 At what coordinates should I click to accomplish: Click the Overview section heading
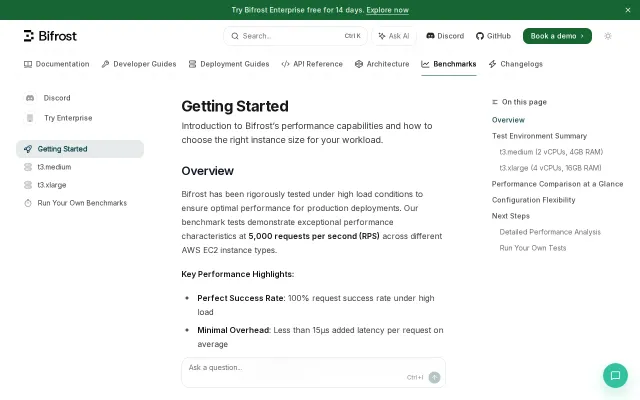(207, 171)
